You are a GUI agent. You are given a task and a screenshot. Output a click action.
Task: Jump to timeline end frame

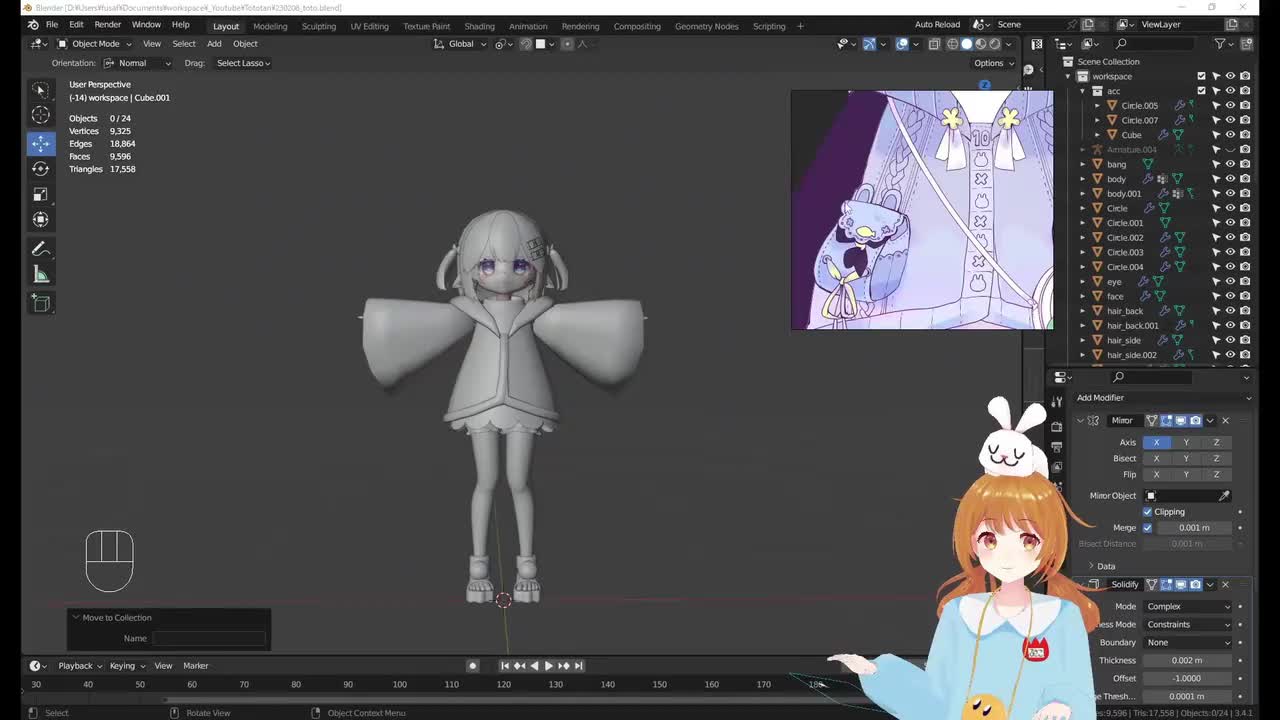click(x=578, y=666)
